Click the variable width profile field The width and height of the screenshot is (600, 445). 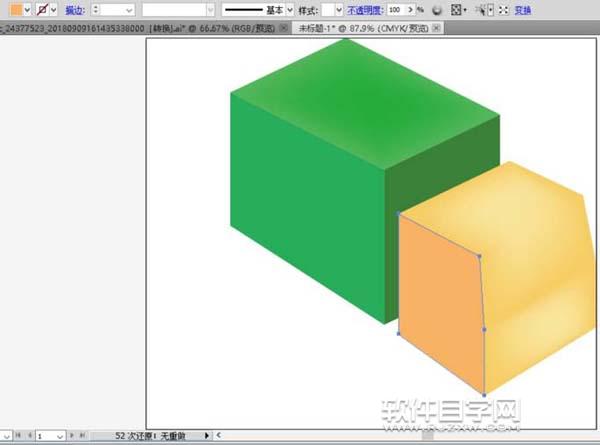pos(174,10)
